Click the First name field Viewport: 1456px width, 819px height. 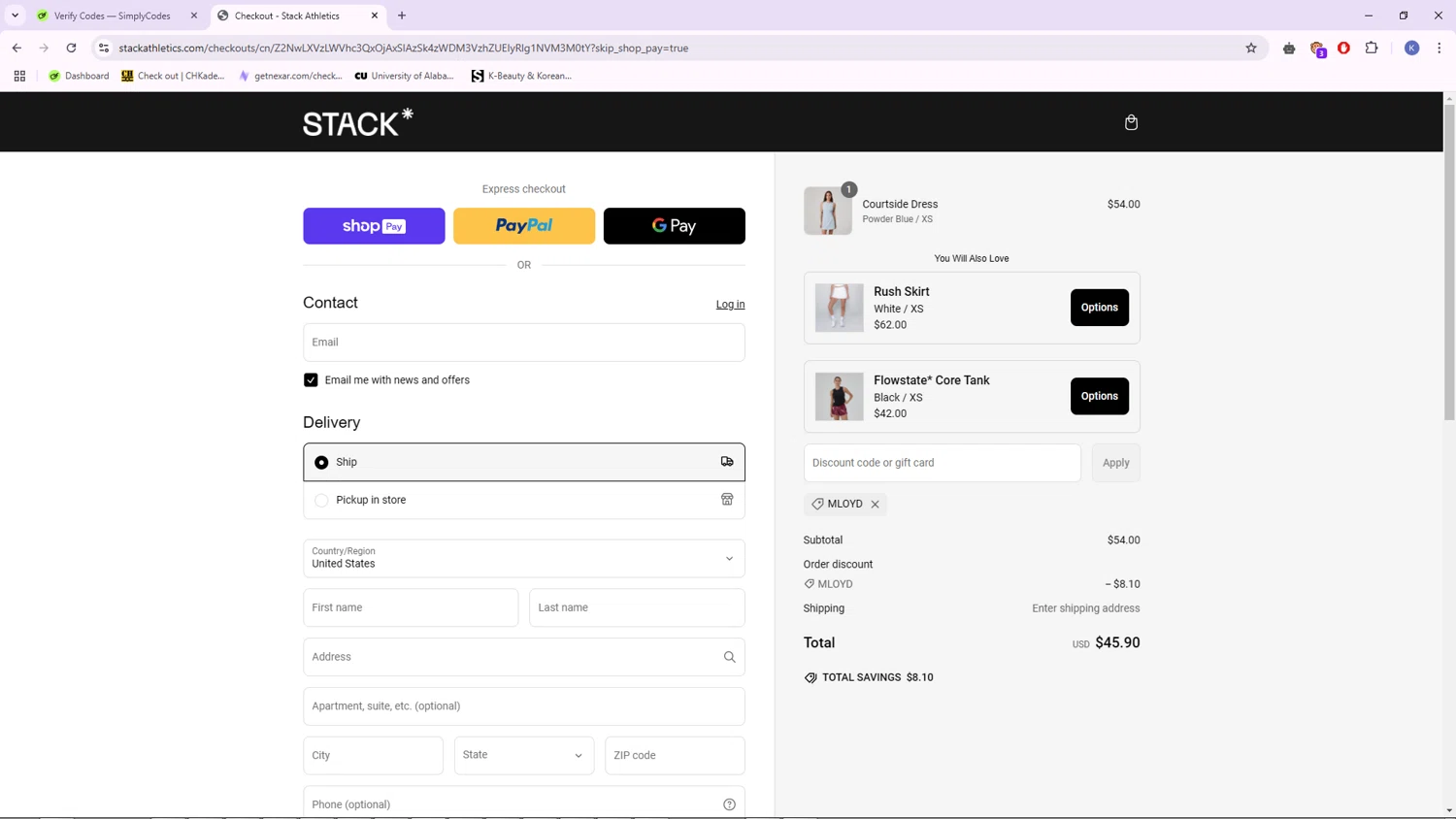click(411, 607)
